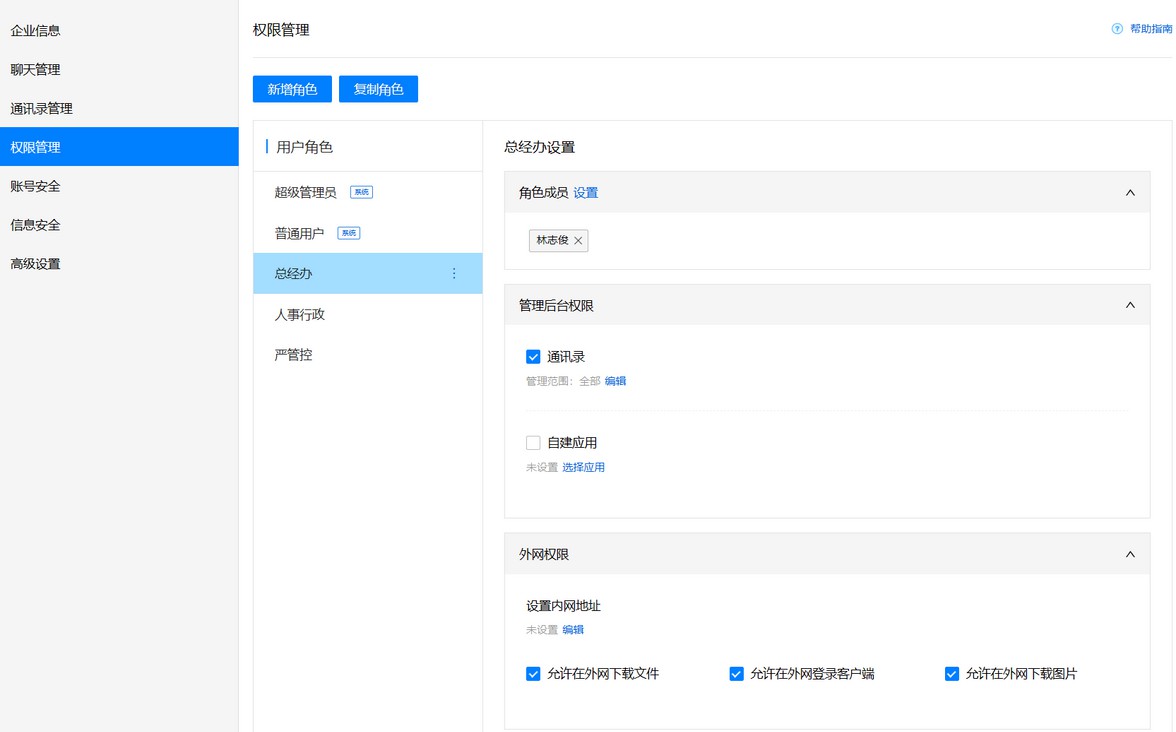Collapse the 管理后台权限 section

[x=1130, y=305]
